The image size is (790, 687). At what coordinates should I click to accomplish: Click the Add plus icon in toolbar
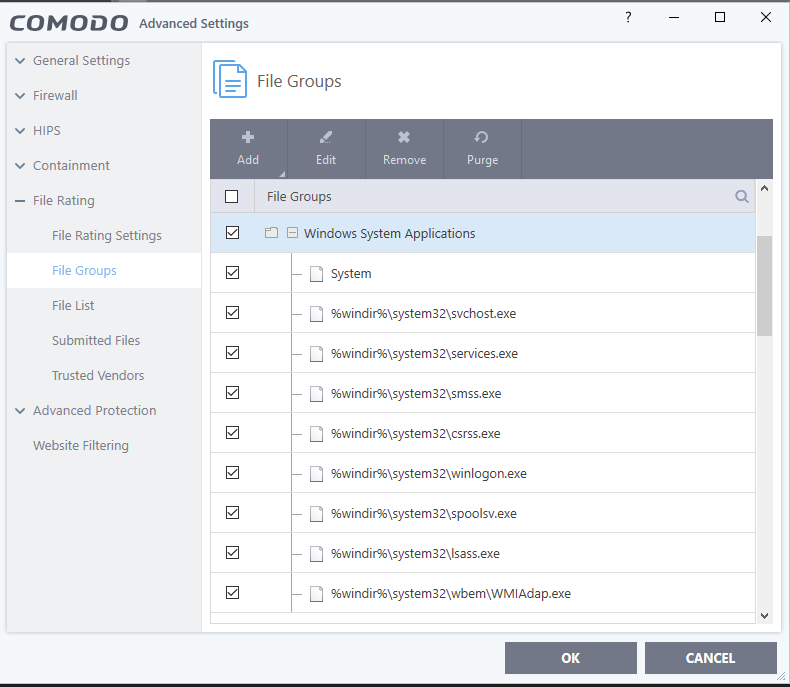tap(247, 137)
